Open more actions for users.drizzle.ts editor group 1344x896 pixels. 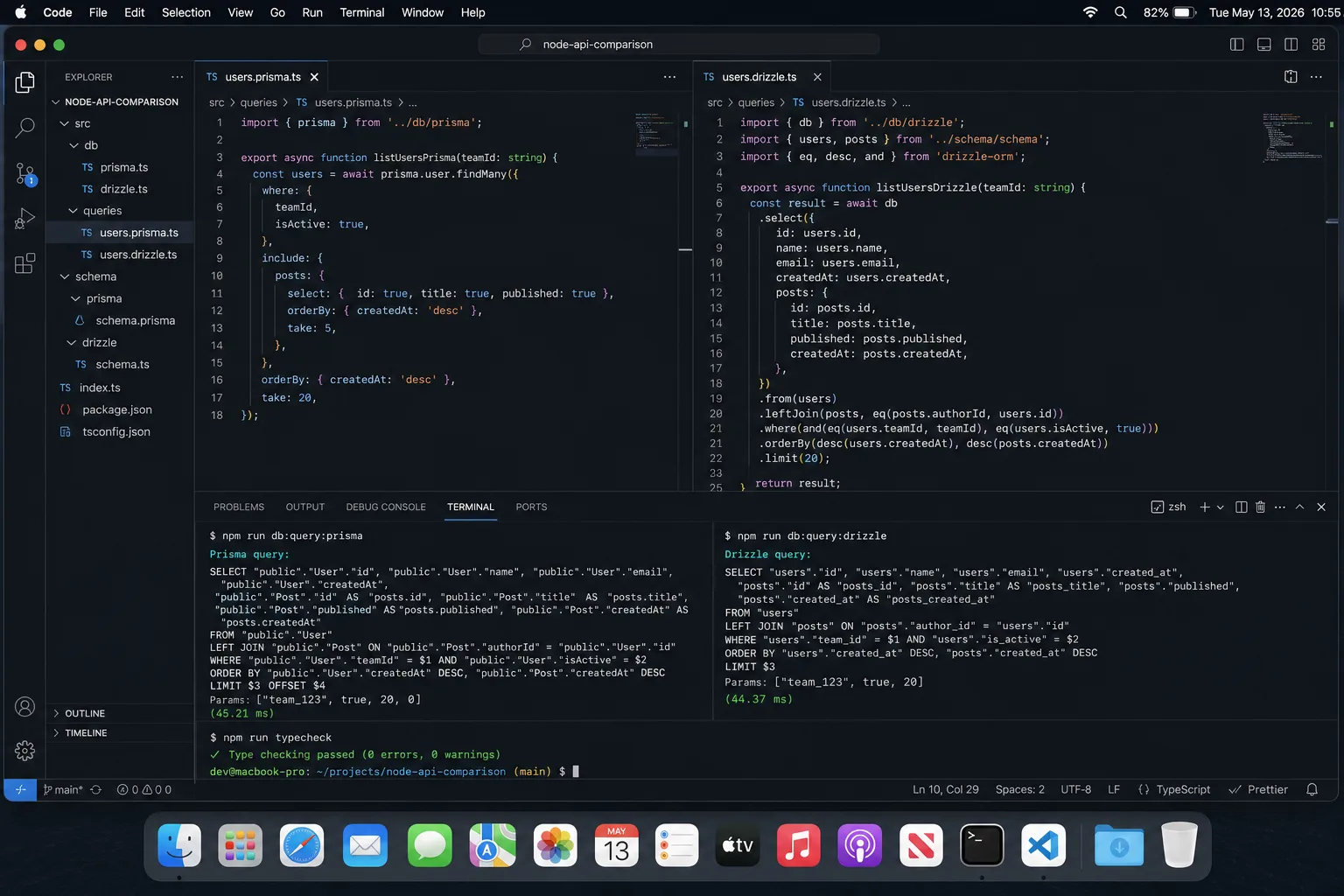pos(1316,77)
